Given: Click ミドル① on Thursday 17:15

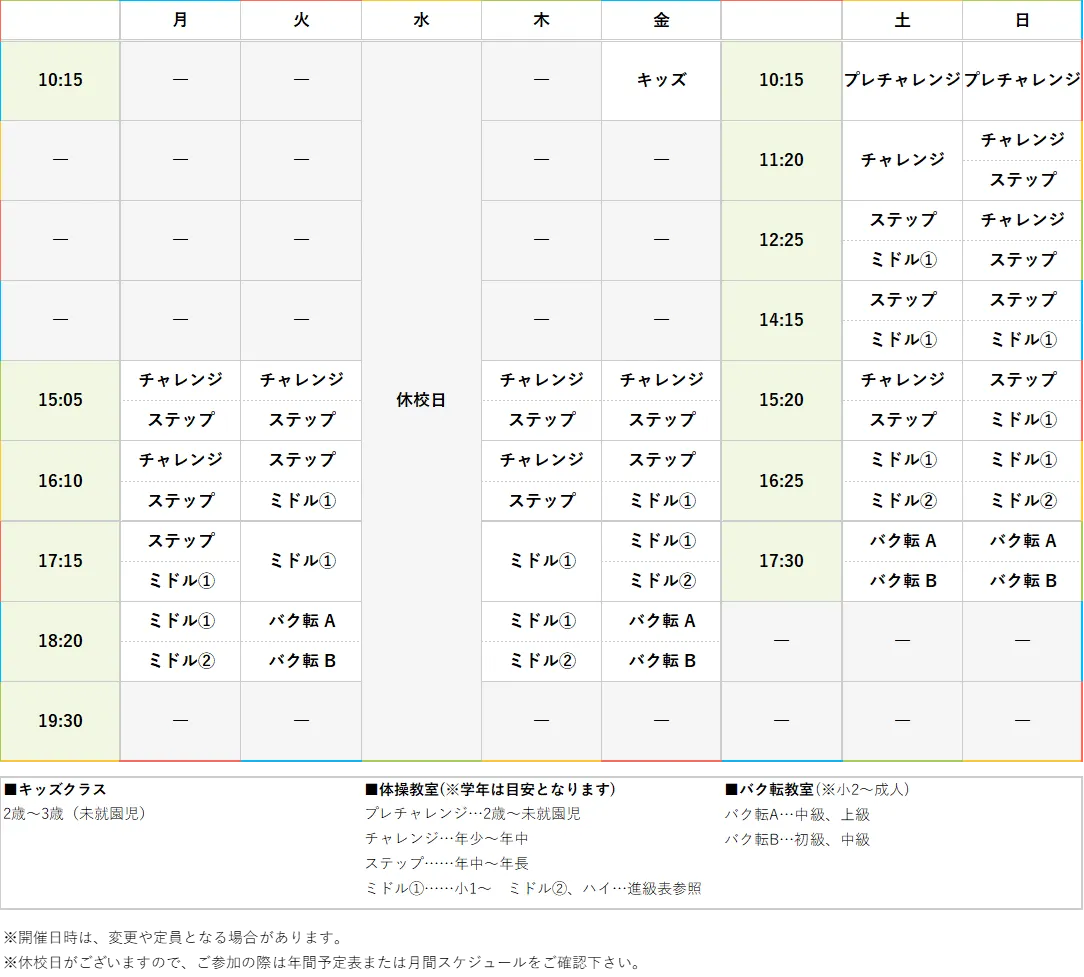Looking at the screenshot, I should click(x=540, y=561).
